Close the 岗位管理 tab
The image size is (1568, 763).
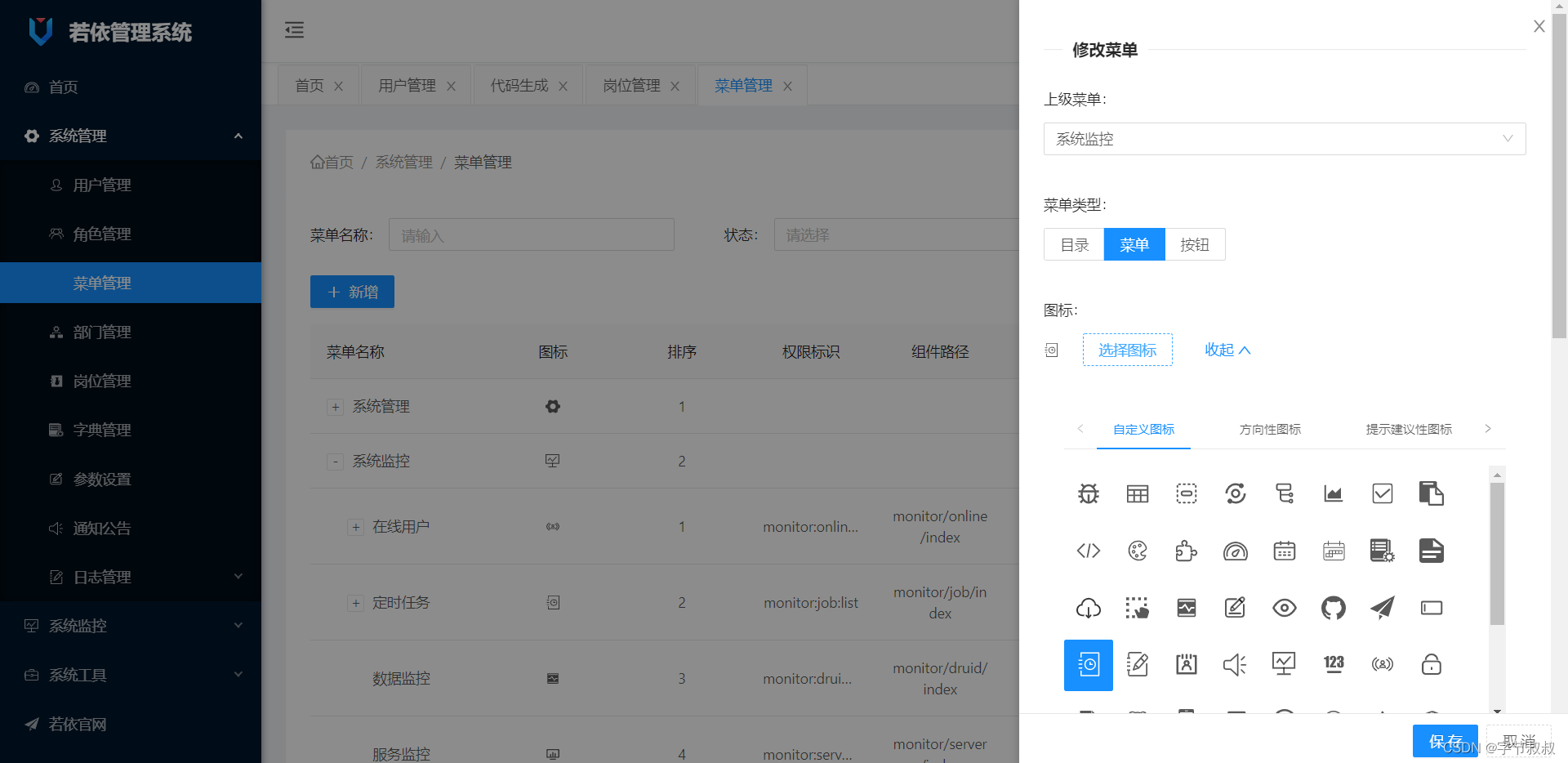tap(675, 85)
